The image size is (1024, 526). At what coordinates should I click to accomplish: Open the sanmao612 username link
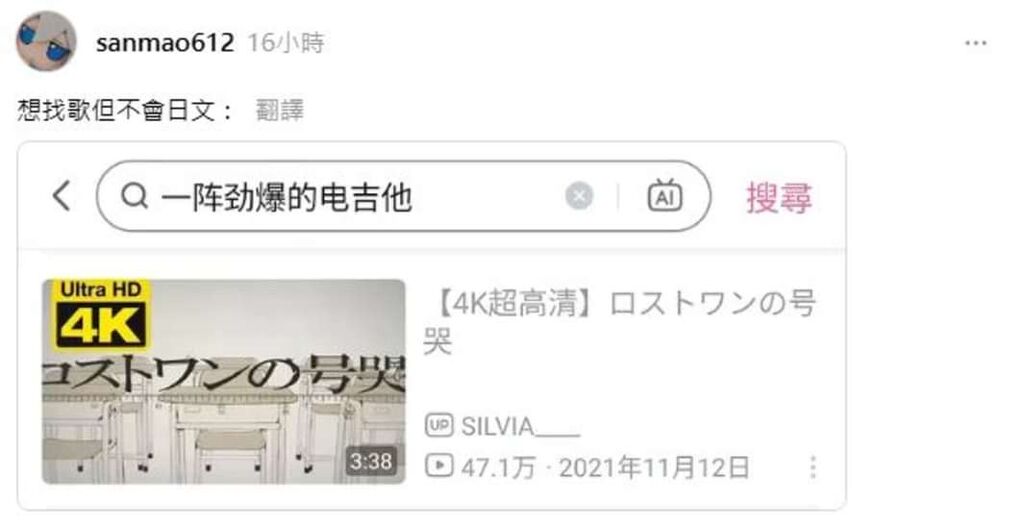click(x=165, y=43)
